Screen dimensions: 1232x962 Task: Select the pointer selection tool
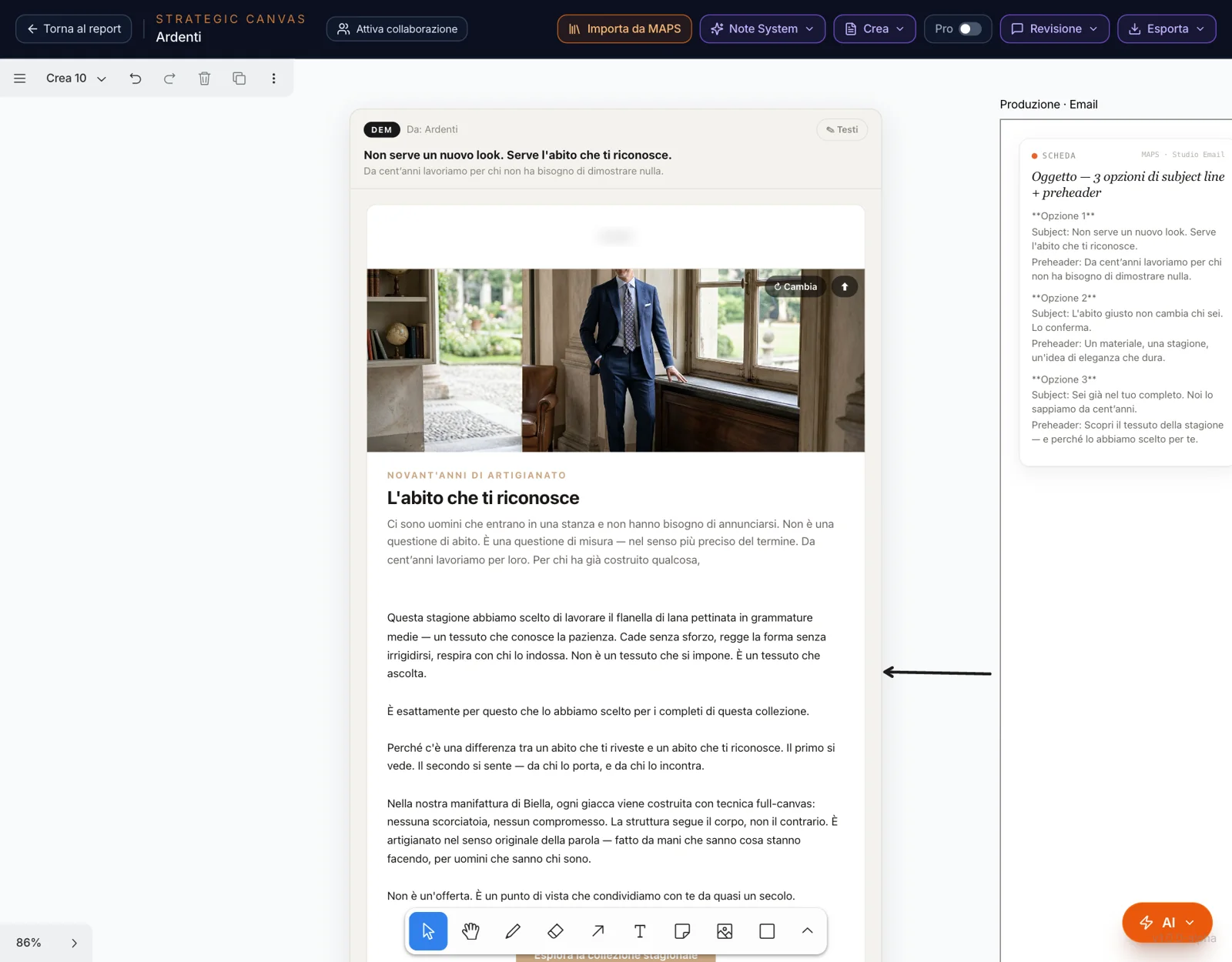click(x=428, y=931)
